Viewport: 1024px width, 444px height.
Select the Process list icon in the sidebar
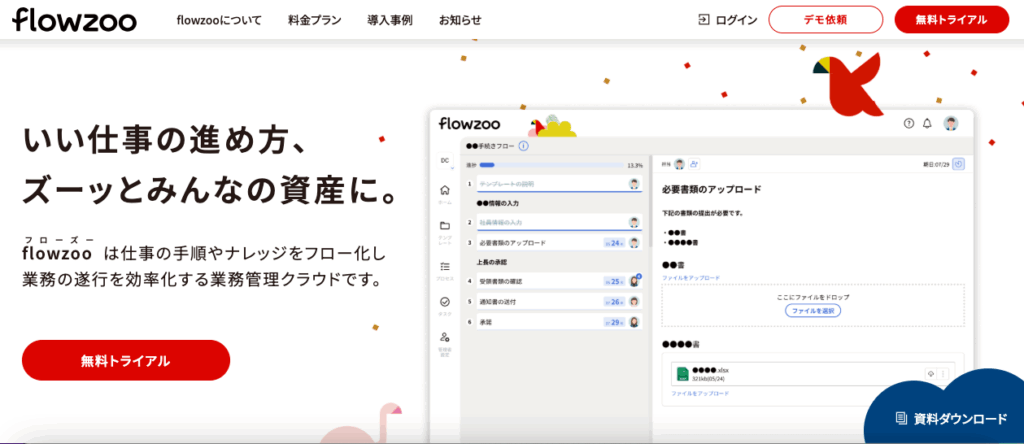point(445,266)
